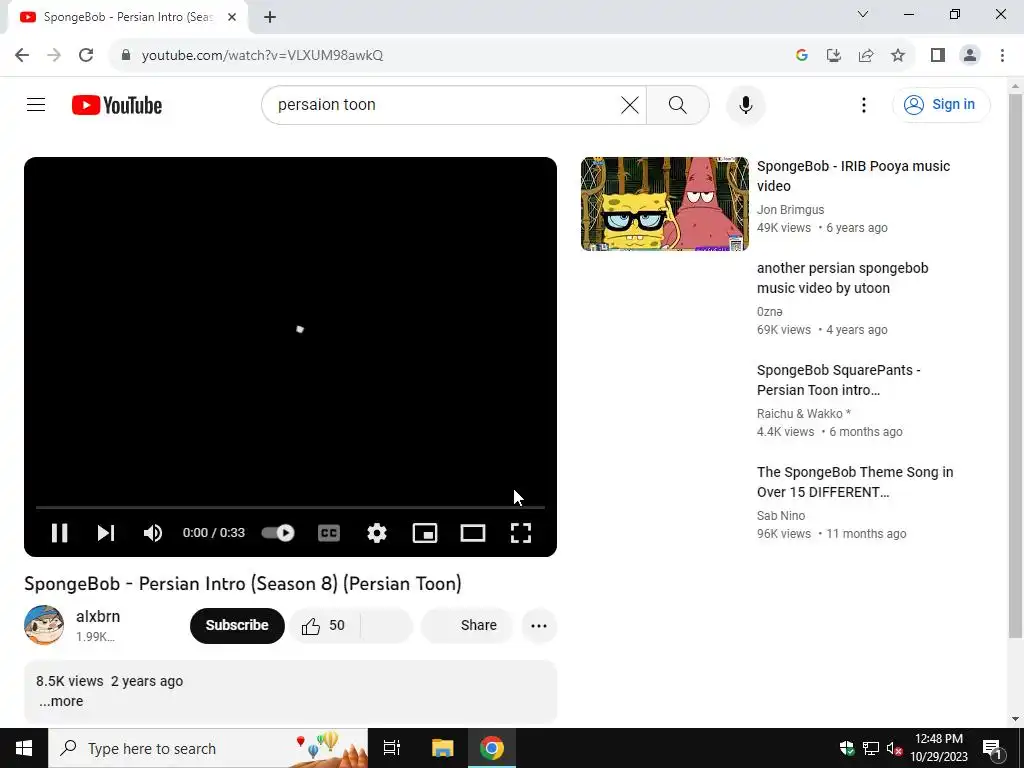Screen dimensions: 1024x768
Task: Expand description with ...more
Action: point(61,701)
